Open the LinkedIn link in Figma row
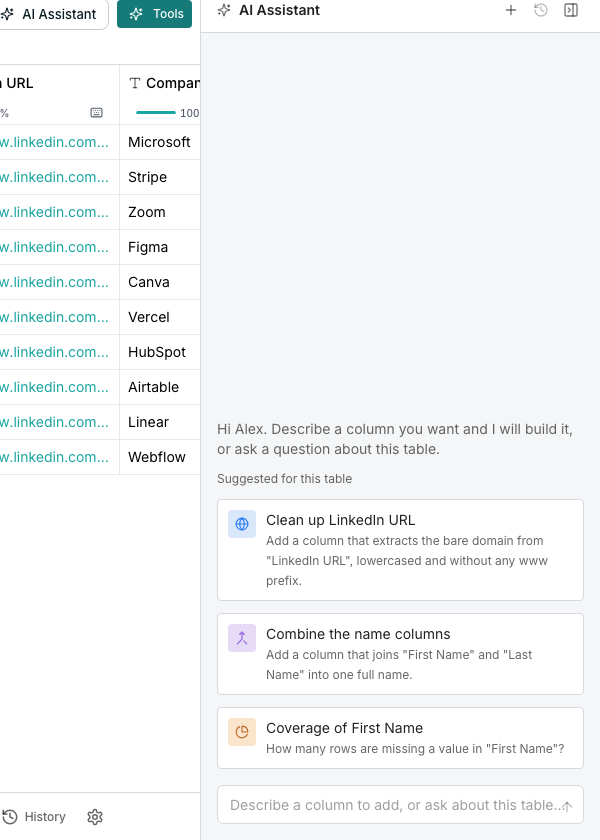The image size is (600, 840). [54, 247]
